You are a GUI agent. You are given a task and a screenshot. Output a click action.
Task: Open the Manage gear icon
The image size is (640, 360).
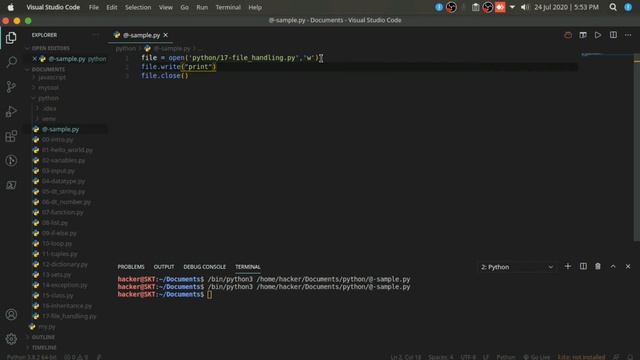click(11, 339)
